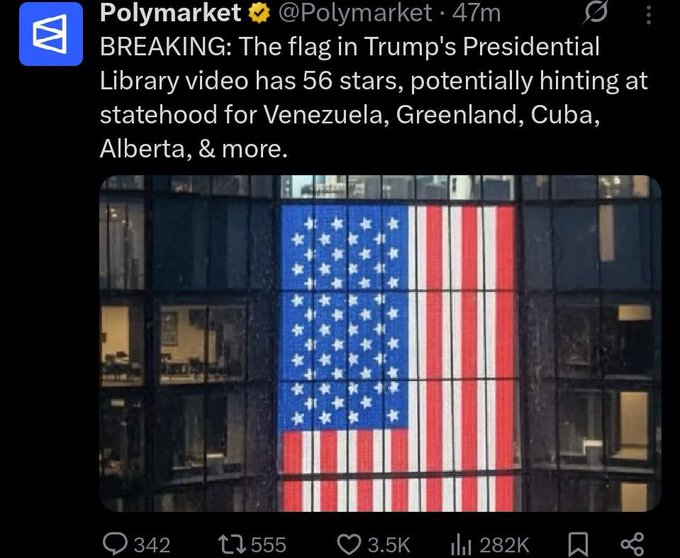Click the Polymarket display name
Viewport: 680px width, 558px height.
click(170, 14)
